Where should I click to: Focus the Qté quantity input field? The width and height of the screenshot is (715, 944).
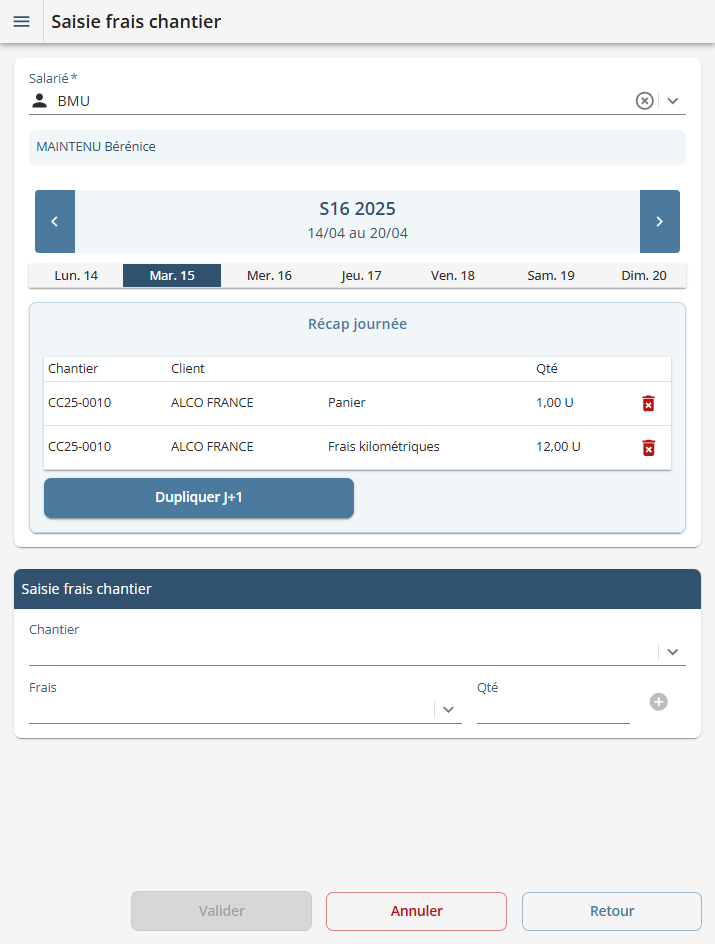click(553, 709)
